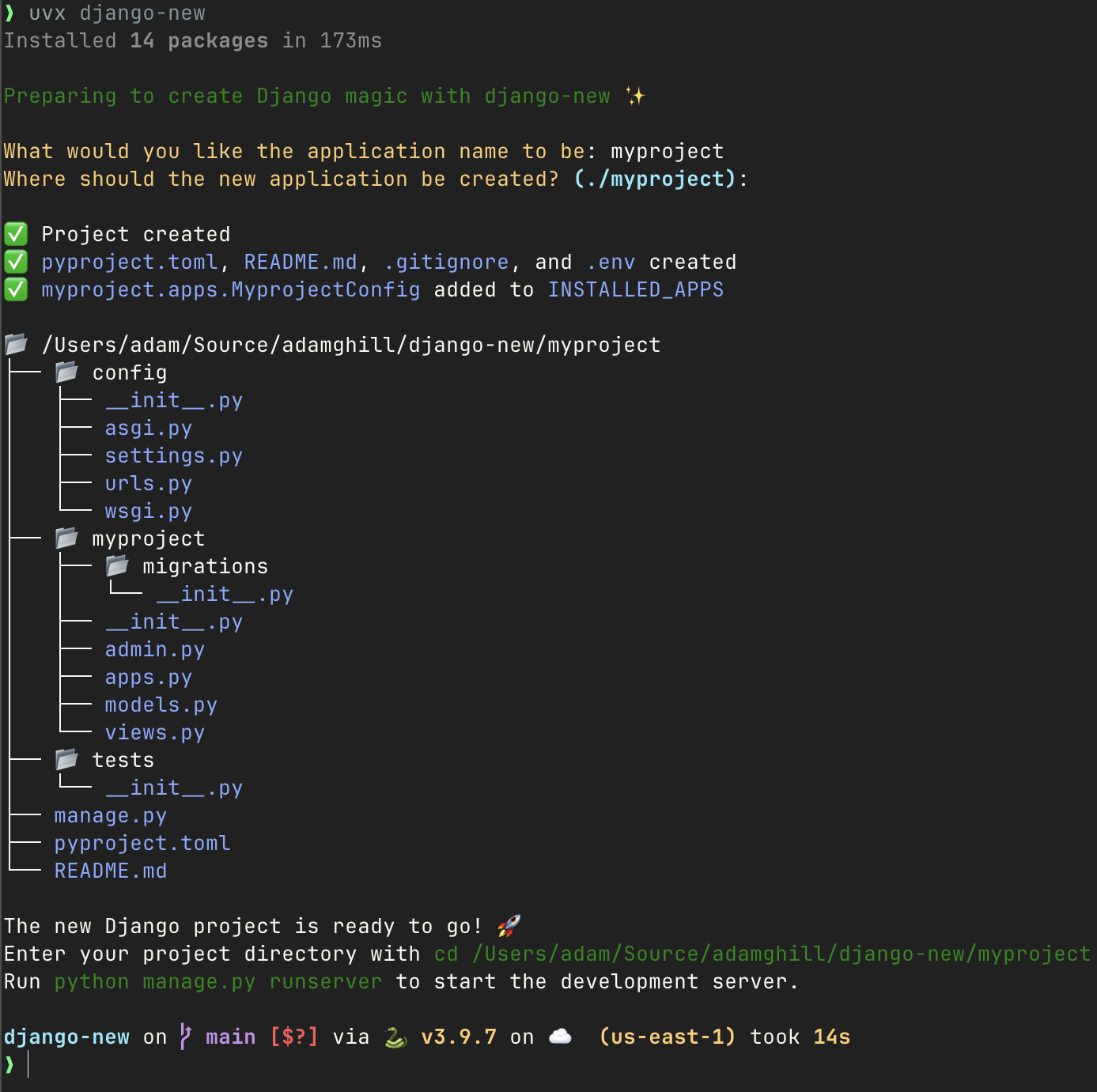This screenshot has height=1092, width=1097.
Task: Click the checkmark beside MyprojectConfig added line
Action: tap(16, 289)
